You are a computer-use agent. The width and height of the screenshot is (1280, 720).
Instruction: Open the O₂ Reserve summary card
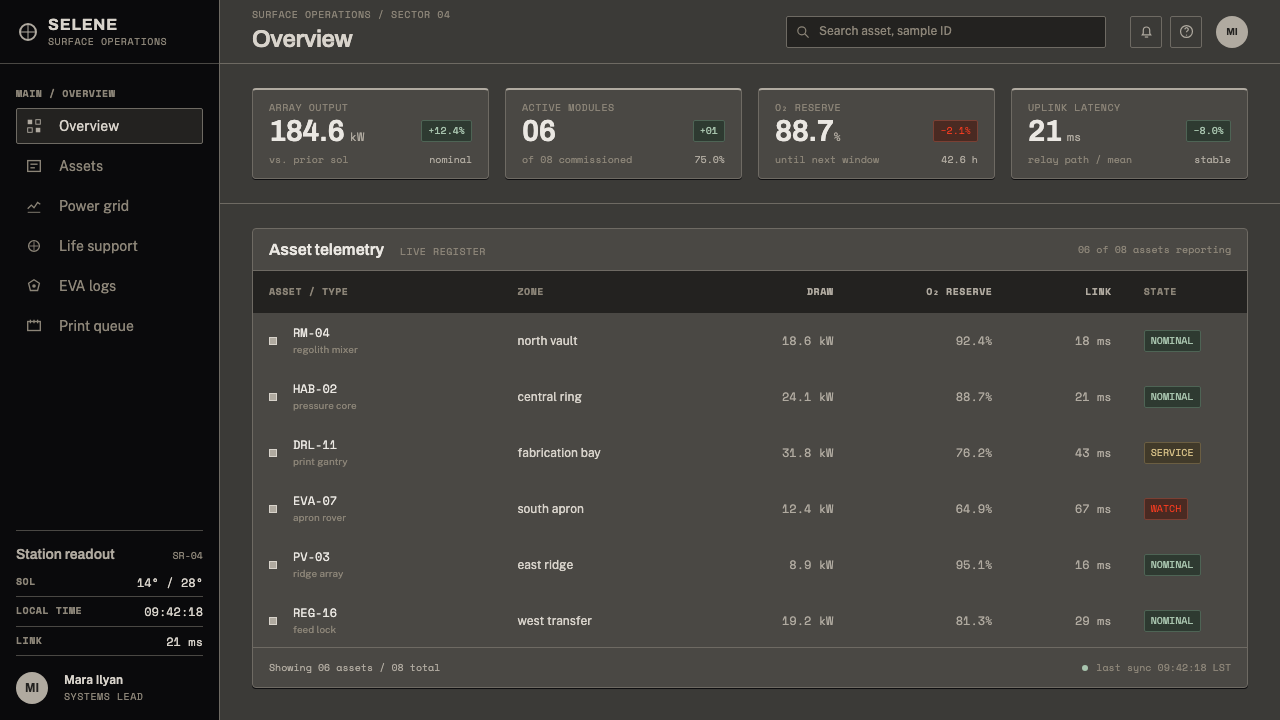(876, 134)
